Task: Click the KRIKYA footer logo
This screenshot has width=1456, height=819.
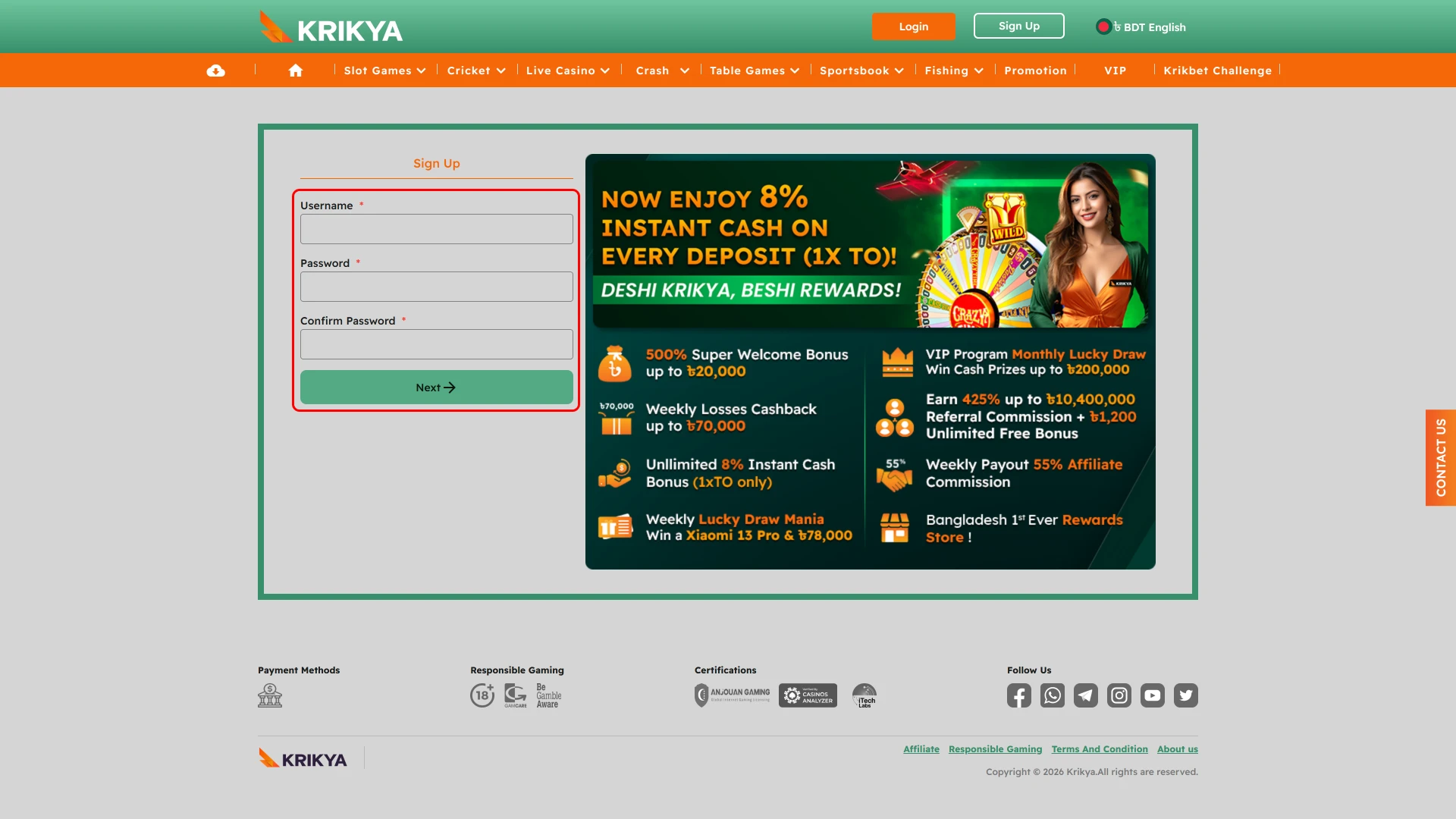Action: (303, 758)
